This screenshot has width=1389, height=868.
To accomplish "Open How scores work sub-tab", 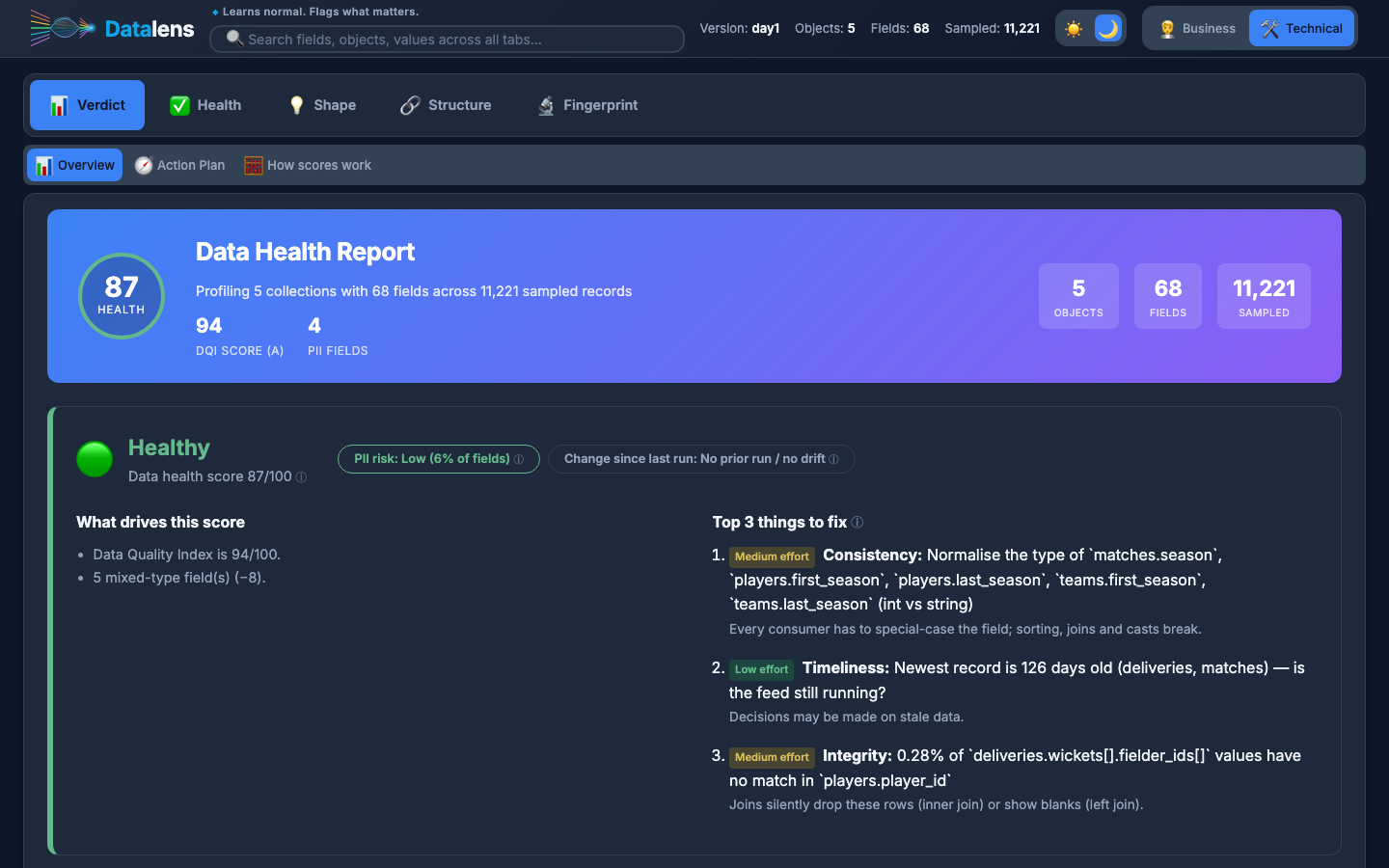I will (308, 165).
